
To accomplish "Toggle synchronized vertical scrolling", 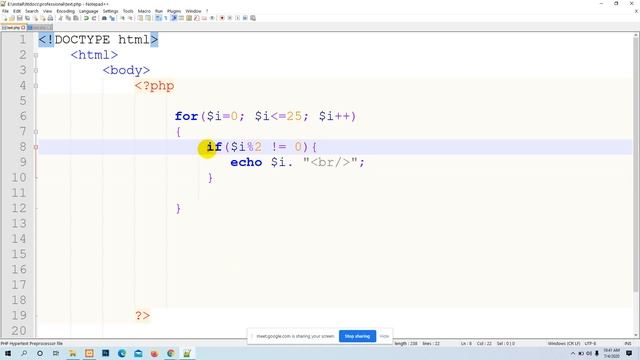I will 140,18.
